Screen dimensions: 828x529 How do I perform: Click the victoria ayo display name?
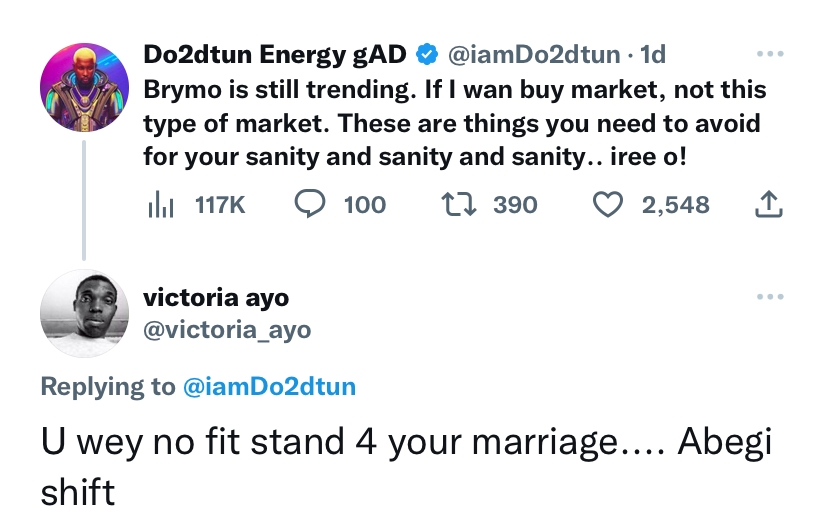[216, 298]
